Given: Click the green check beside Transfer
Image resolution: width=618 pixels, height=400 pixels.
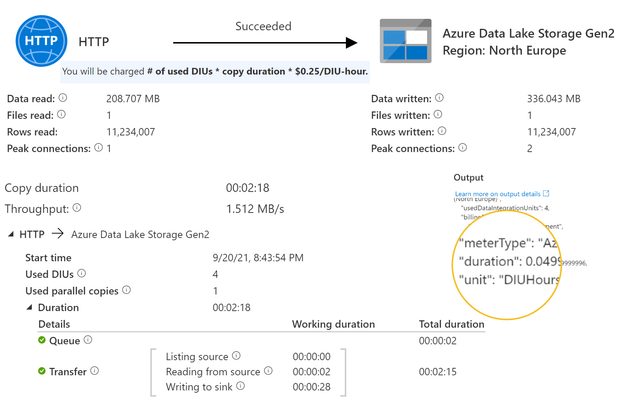Looking at the screenshot, I should (x=42, y=371).
